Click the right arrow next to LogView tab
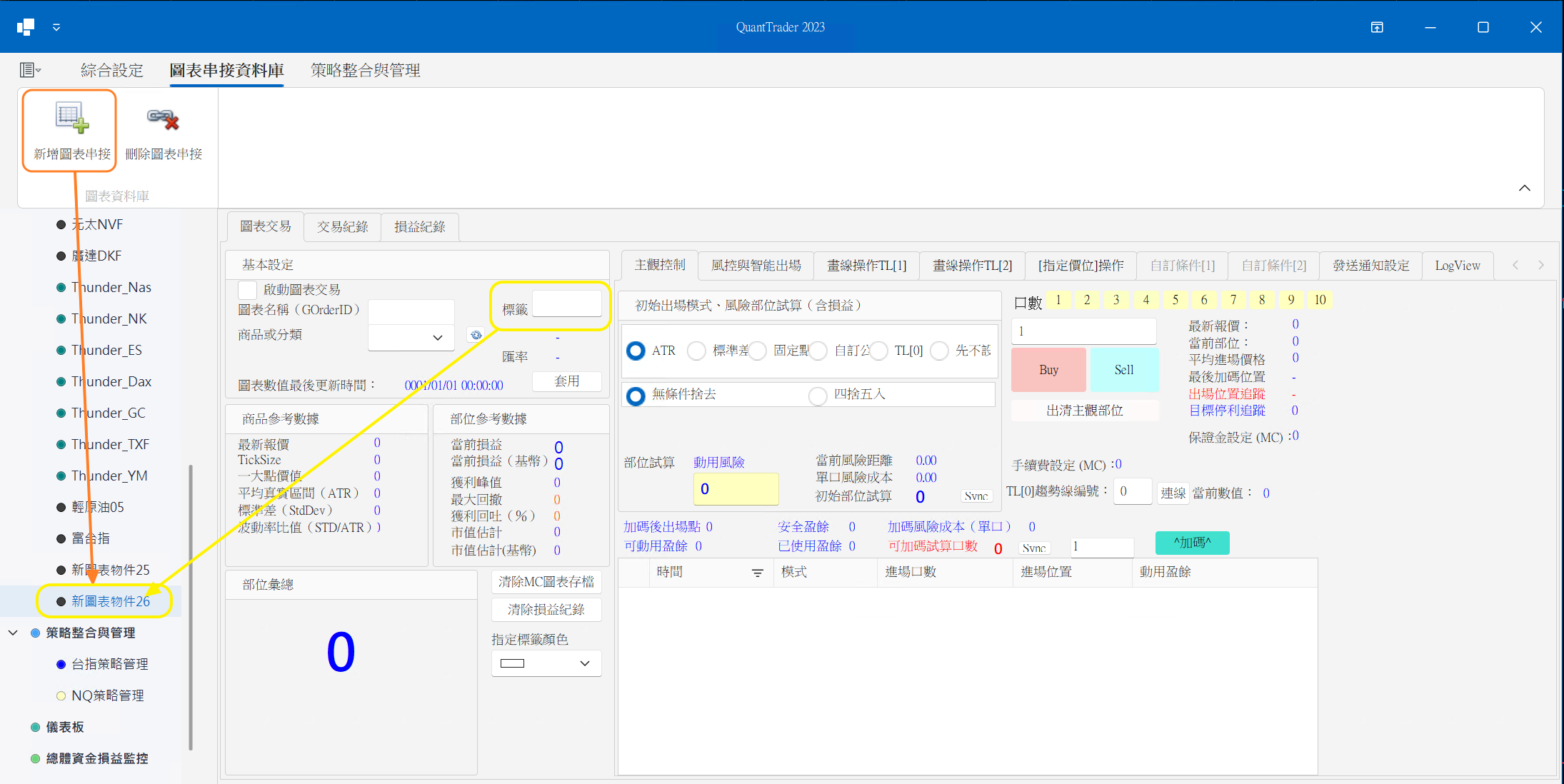This screenshot has height=784, width=1564. [1541, 265]
